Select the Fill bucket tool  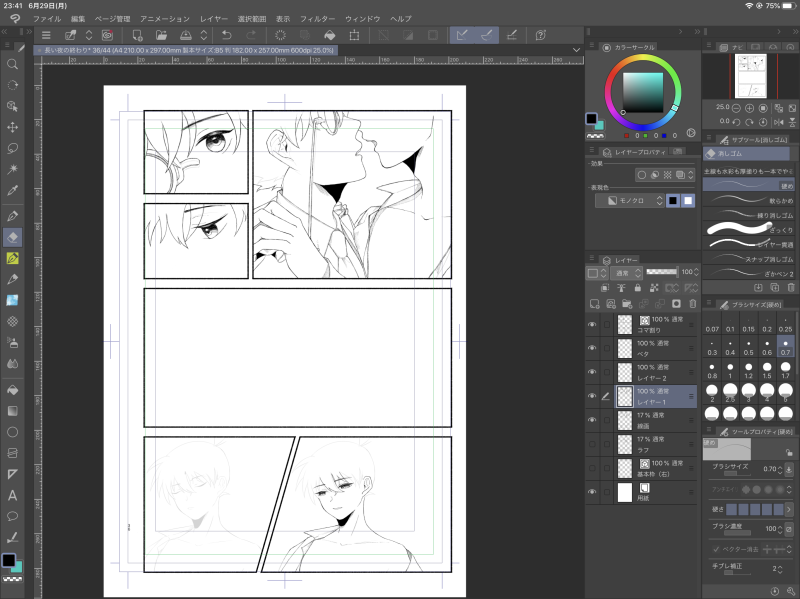[13, 390]
